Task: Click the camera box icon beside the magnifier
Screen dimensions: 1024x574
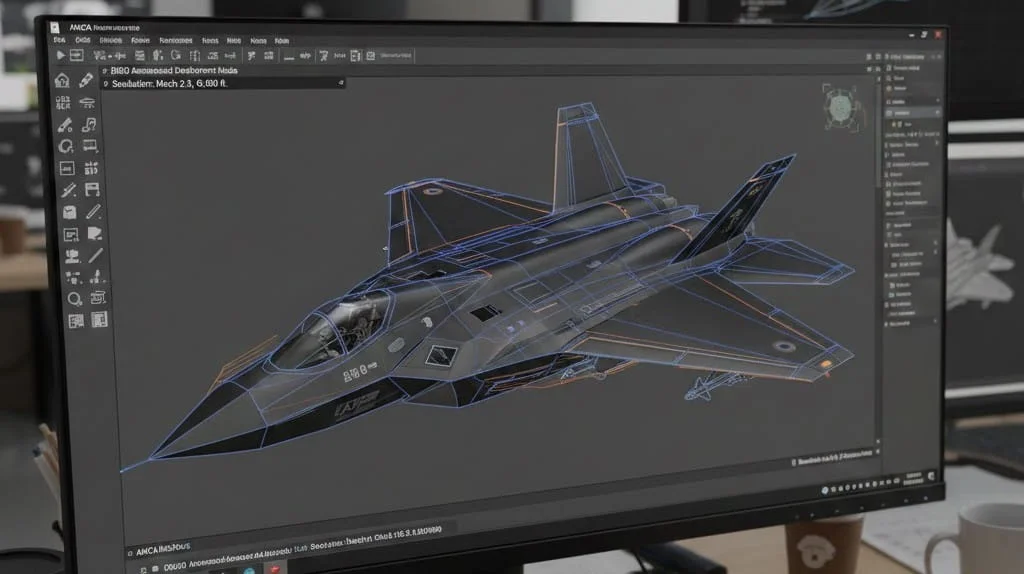Action: click(98, 298)
